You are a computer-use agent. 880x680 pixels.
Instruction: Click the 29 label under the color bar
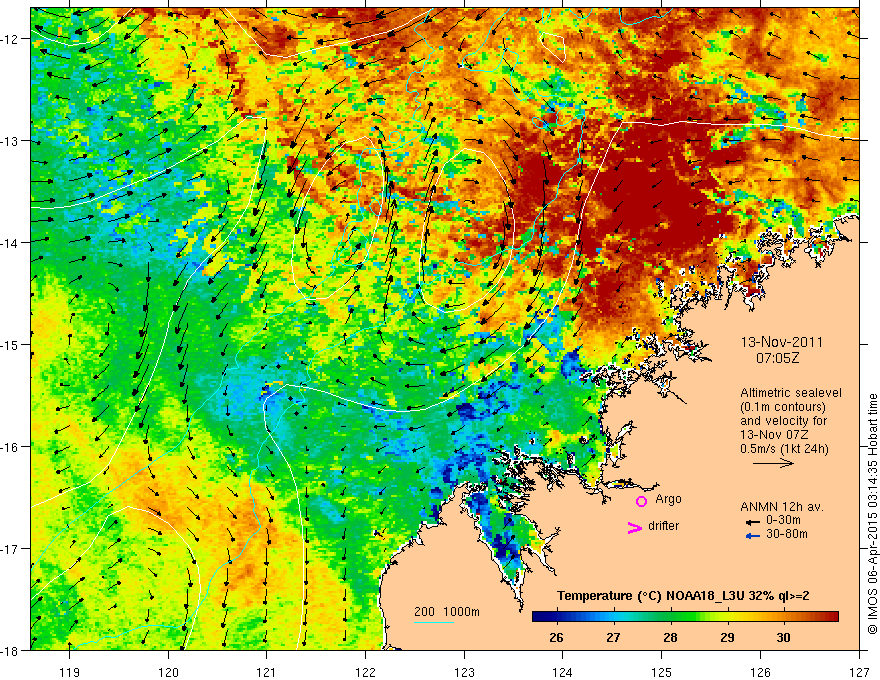click(x=727, y=637)
